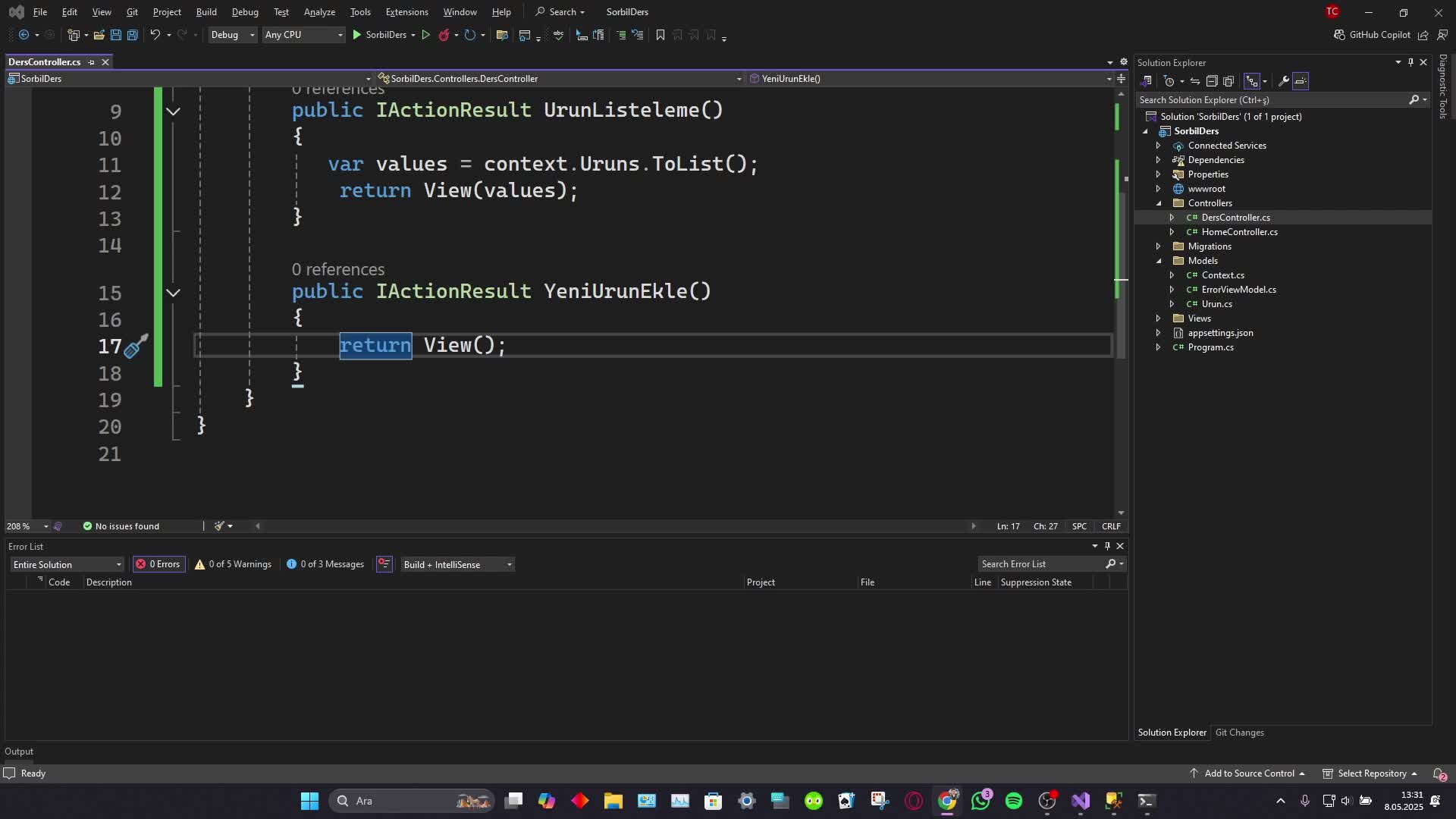Click Sync with Active Document icon
Viewport: 1456px width, 819px height.
(1195, 81)
